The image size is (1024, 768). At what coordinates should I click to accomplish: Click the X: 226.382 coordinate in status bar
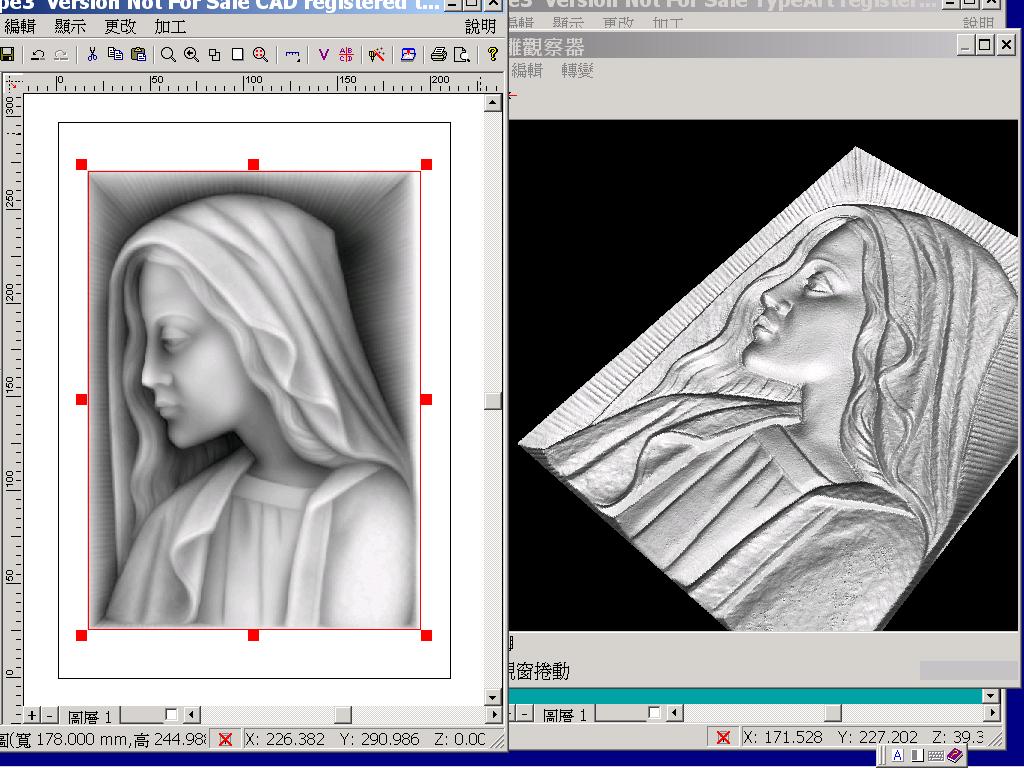coord(285,739)
